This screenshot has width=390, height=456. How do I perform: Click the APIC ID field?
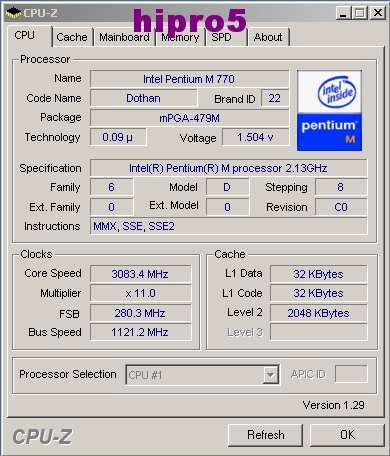351,374
